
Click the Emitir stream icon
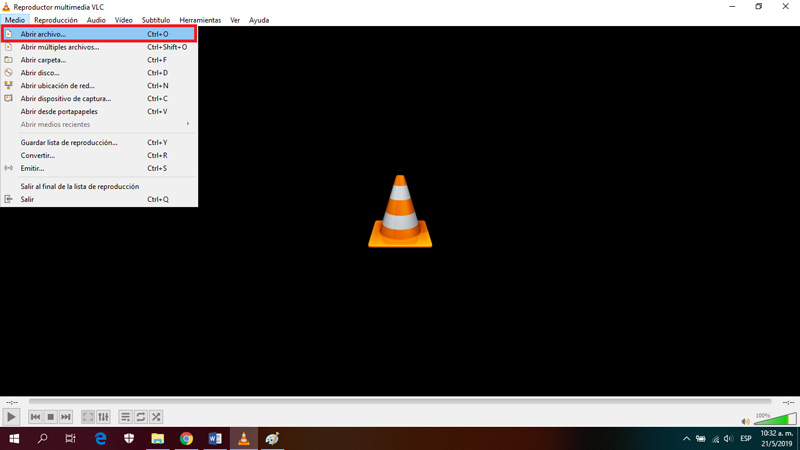tap(9, 168)
